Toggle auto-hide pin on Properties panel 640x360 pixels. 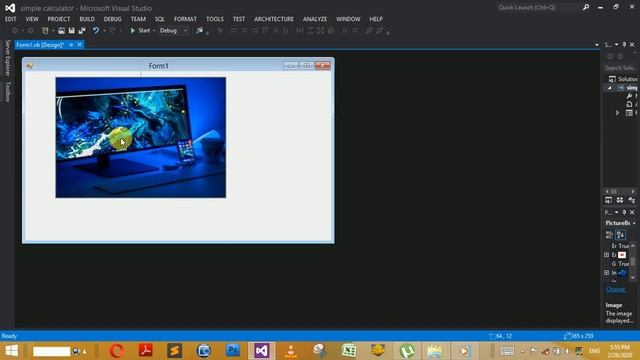click(x=624, y=212)
